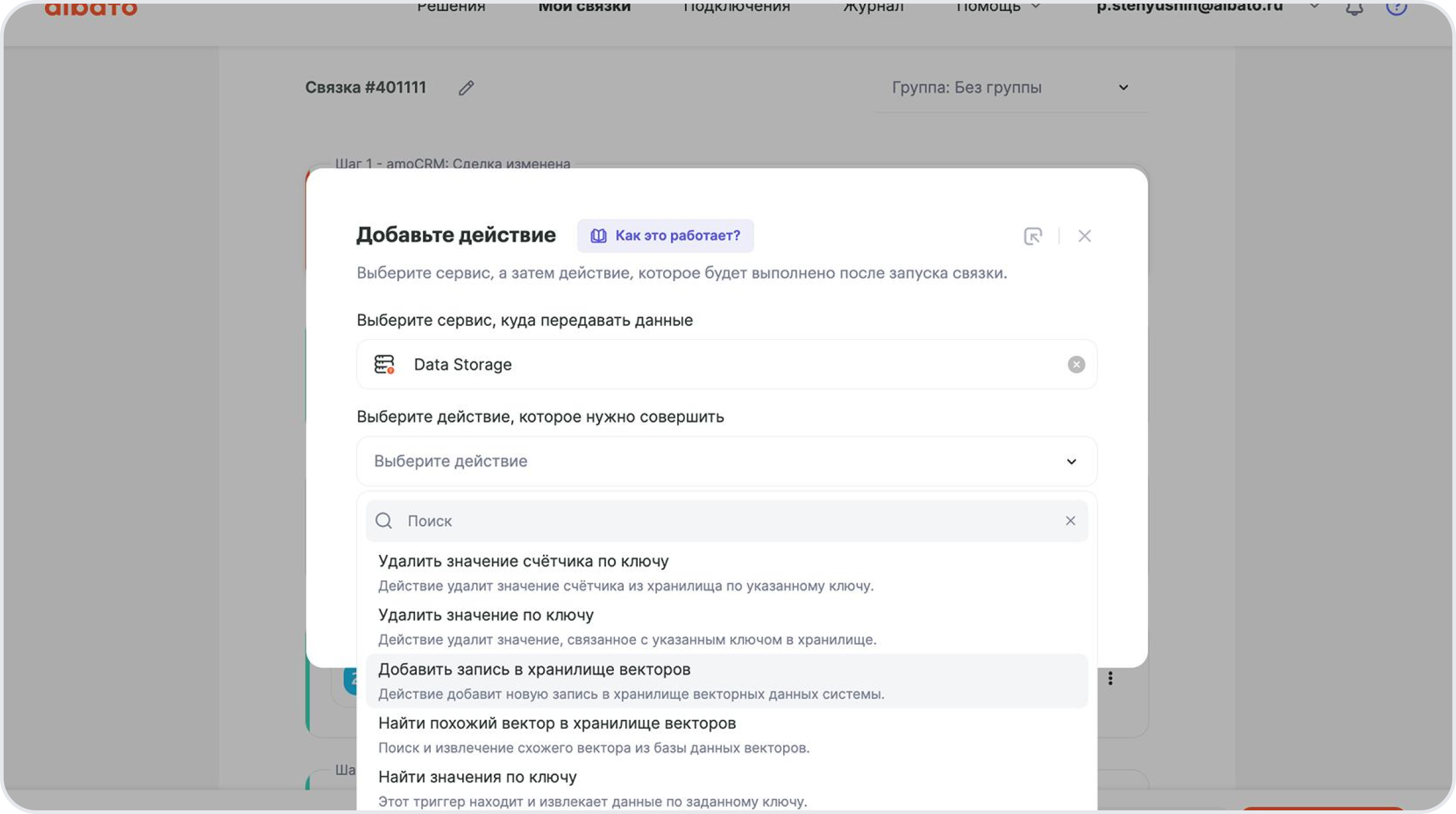Viewport: 1456px width, 814px height.
Task: Go to Решения in top navigation
Action: pos(451,7)
